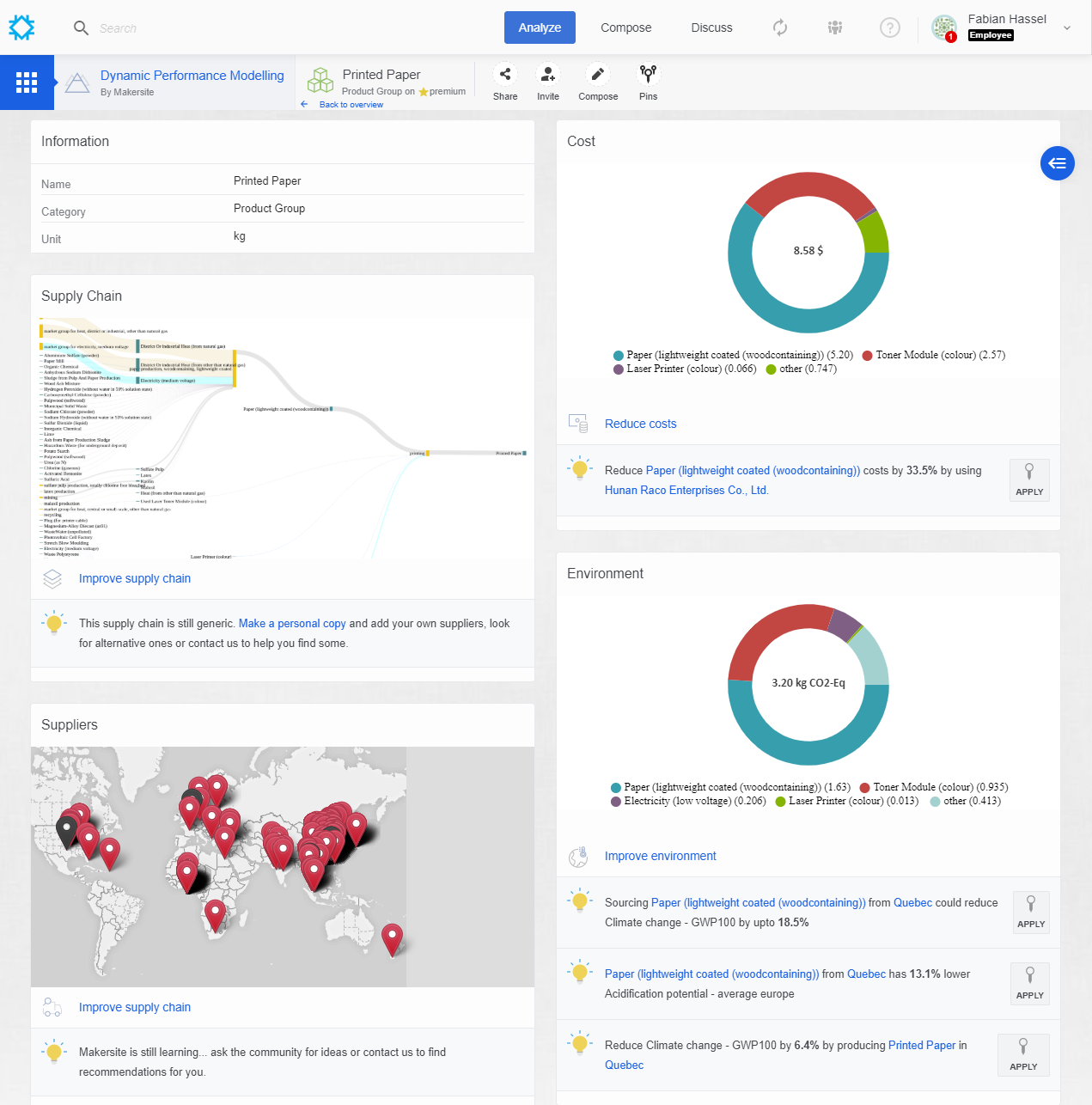This screenshot has width=1092, height=1105.
Task: Click the 3.20 kg CO2-Eq value
Action: pos(808,683)
